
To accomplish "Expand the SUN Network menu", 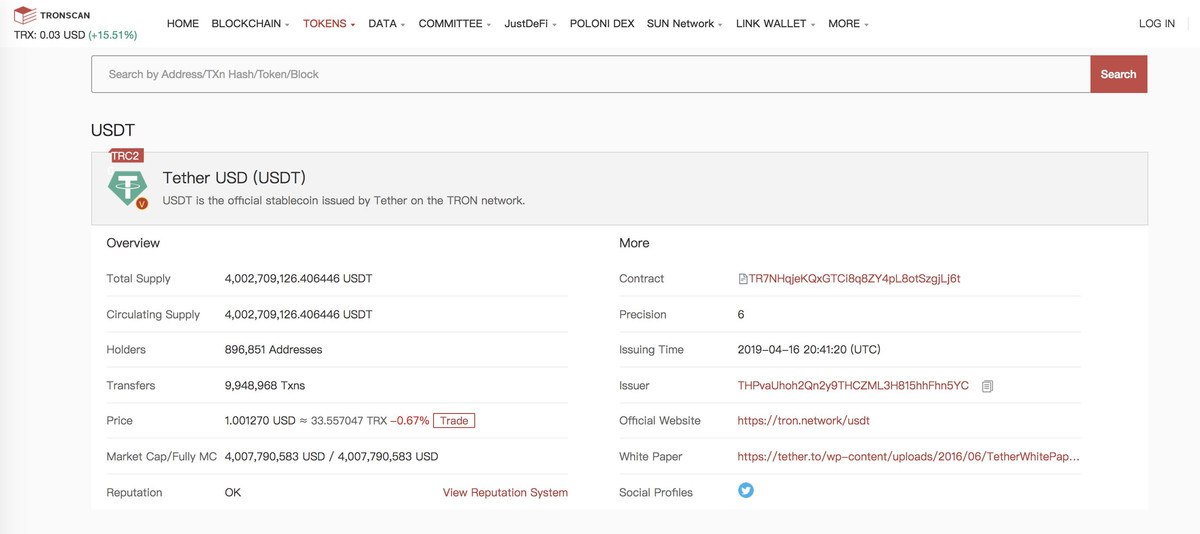I will (685, 23).
